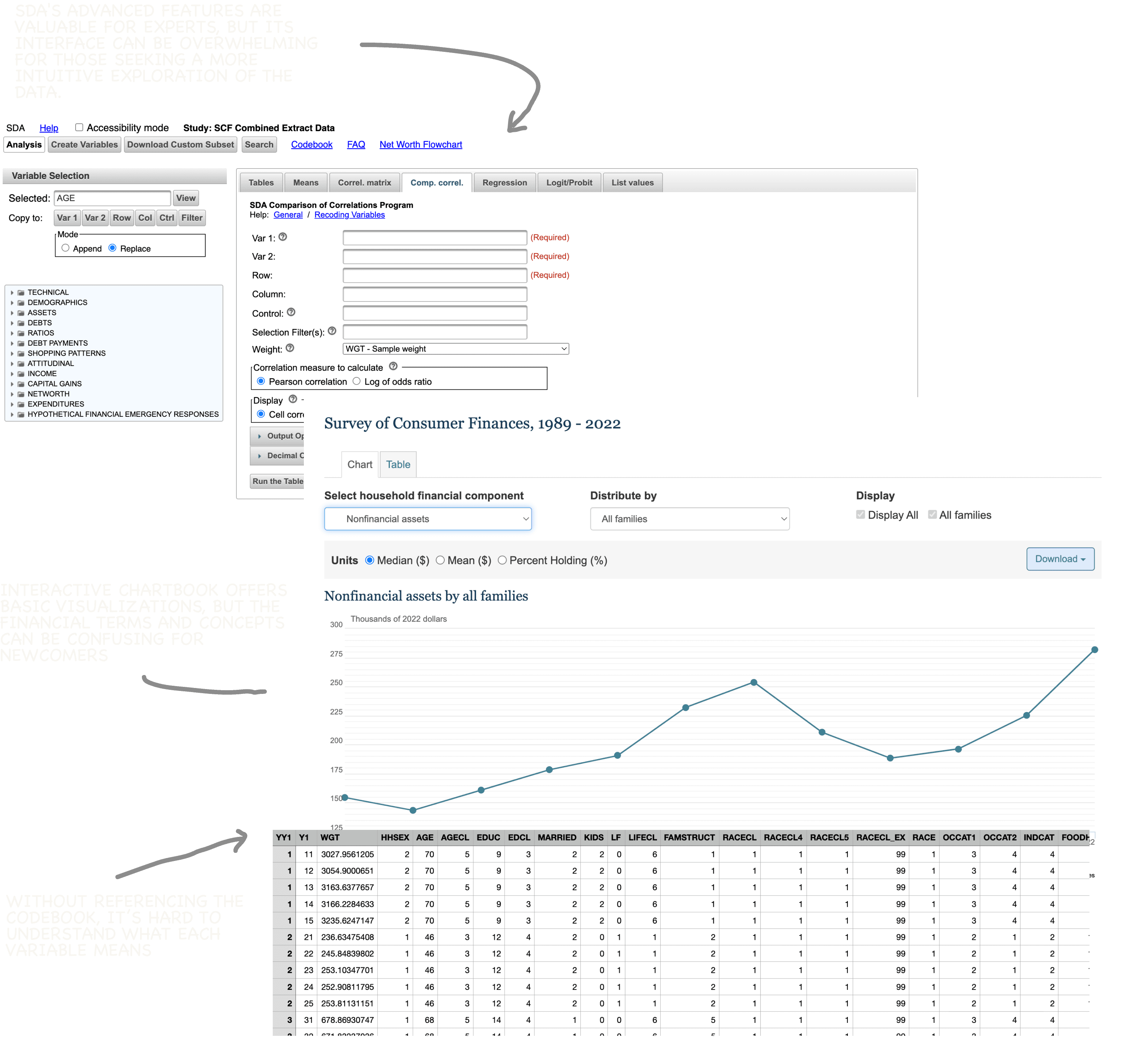Open the Correlation measure help icon
Viewport: 1128px width, 1064px height.
(x=393, y=366)
